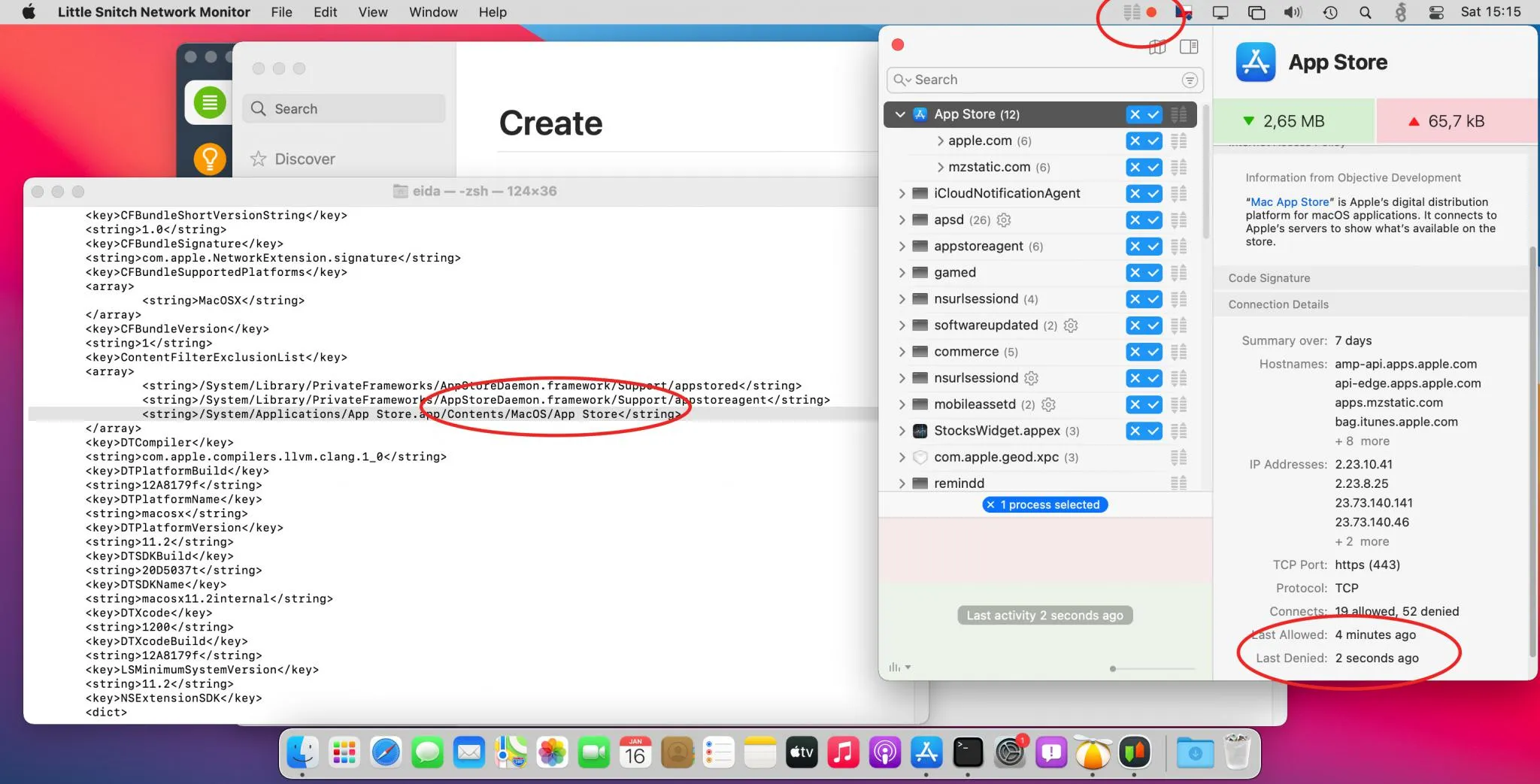Open the traffic diagram options dropdown

(x=899, y=667)
